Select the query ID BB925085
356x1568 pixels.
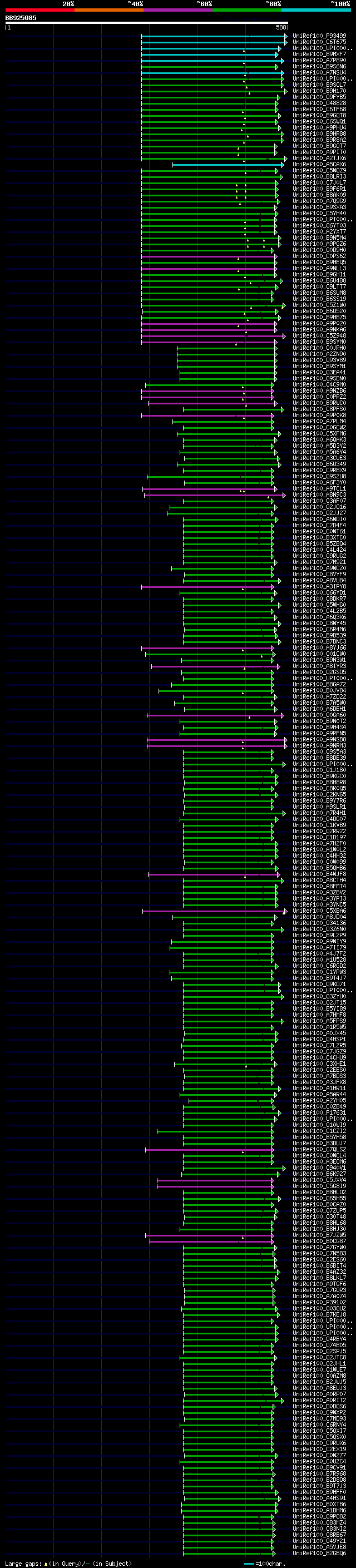(21, 18)
